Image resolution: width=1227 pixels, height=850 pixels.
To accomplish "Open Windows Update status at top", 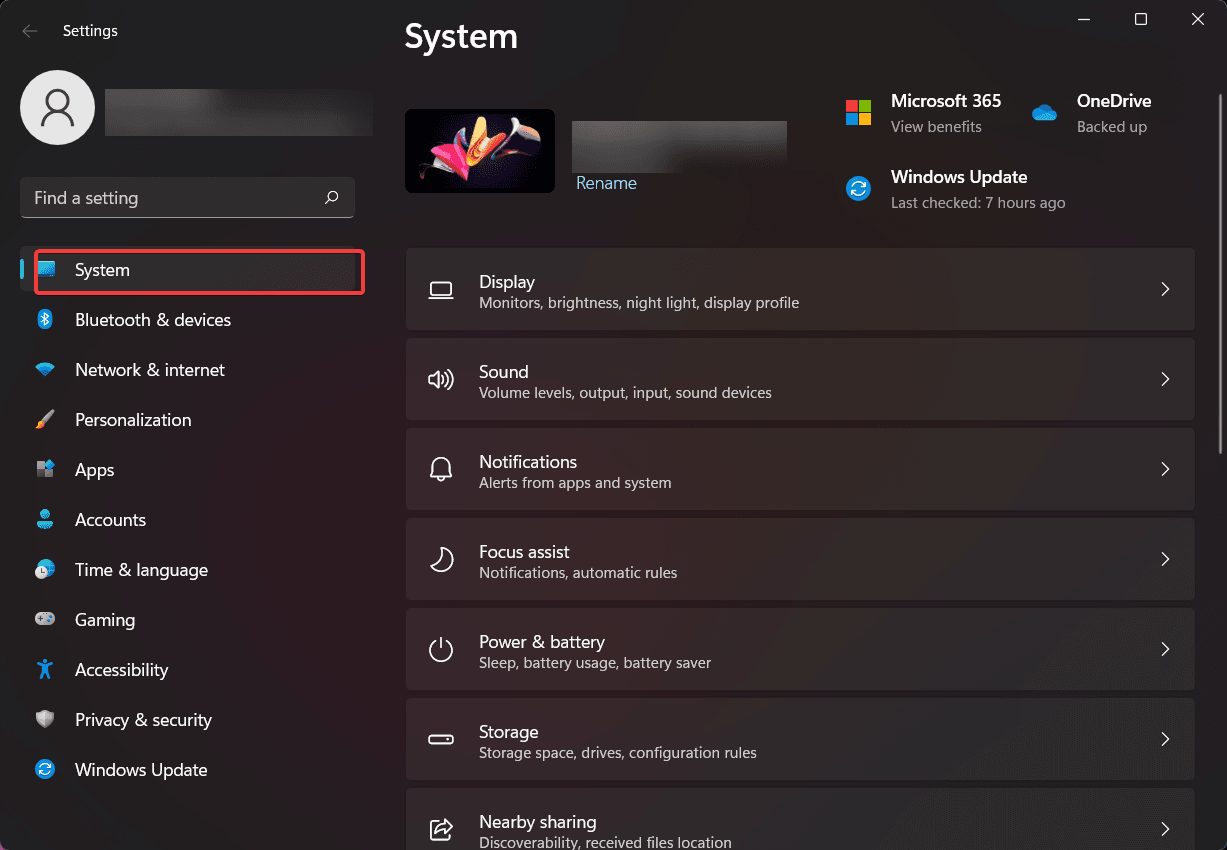I will (x=958, y=188).
